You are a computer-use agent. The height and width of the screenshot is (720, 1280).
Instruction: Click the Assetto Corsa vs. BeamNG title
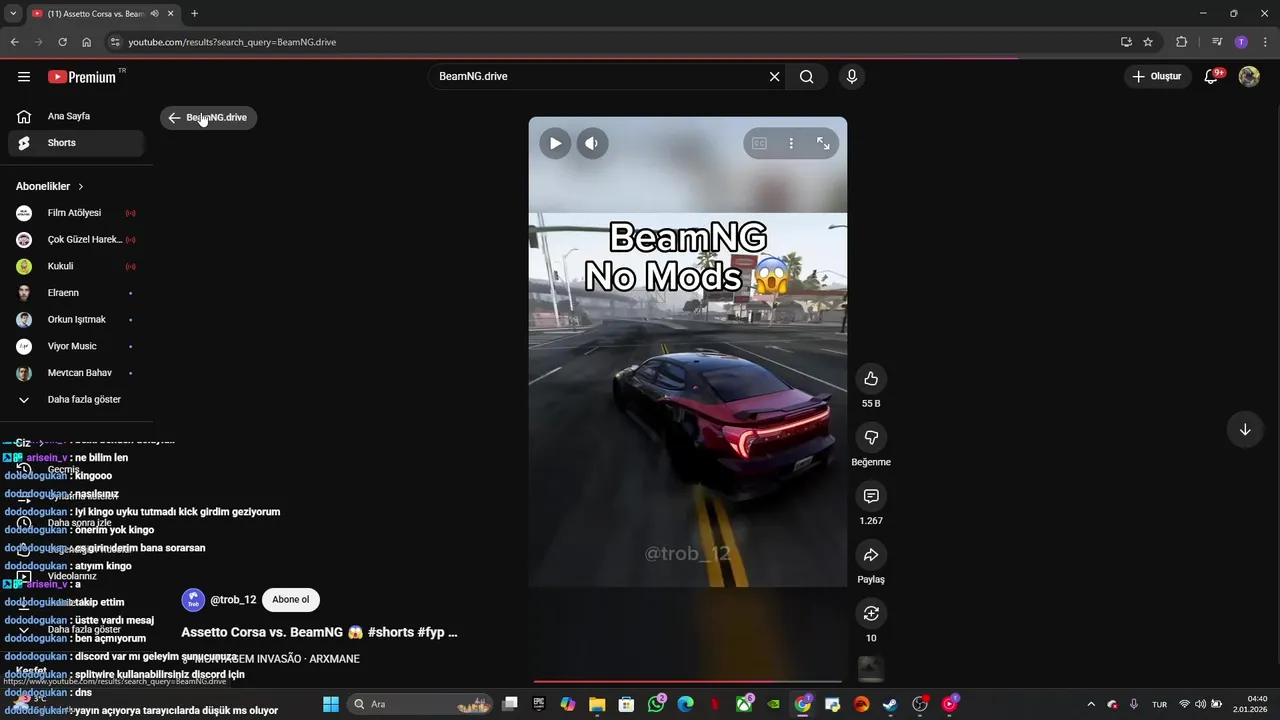pyautogui.click(x=319, y=633)
